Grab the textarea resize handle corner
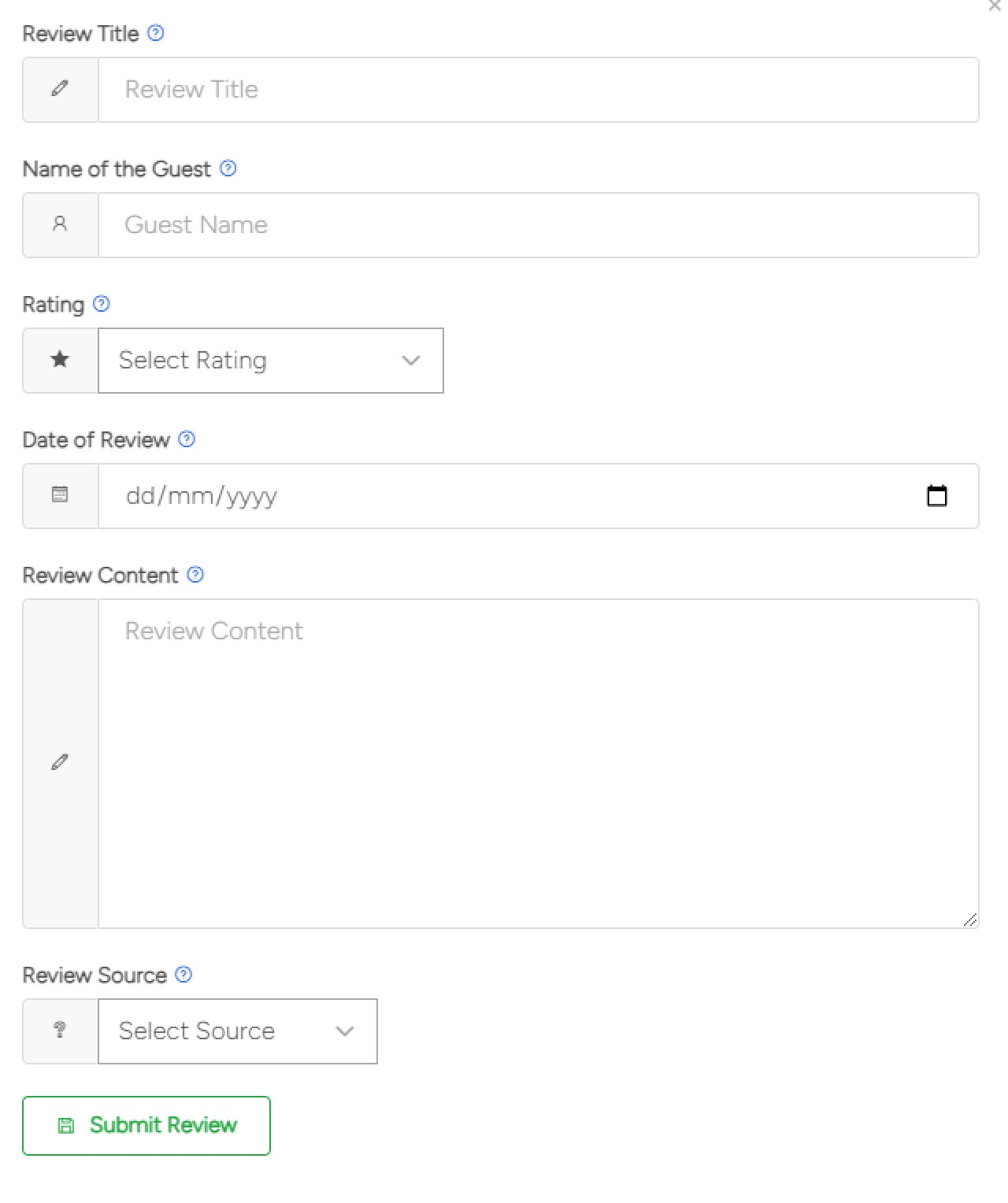The image size is (1008, 1203). (970, 920)
